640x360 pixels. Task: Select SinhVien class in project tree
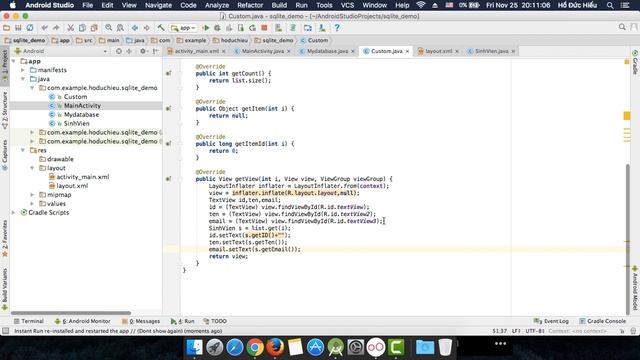pos(76,123)
